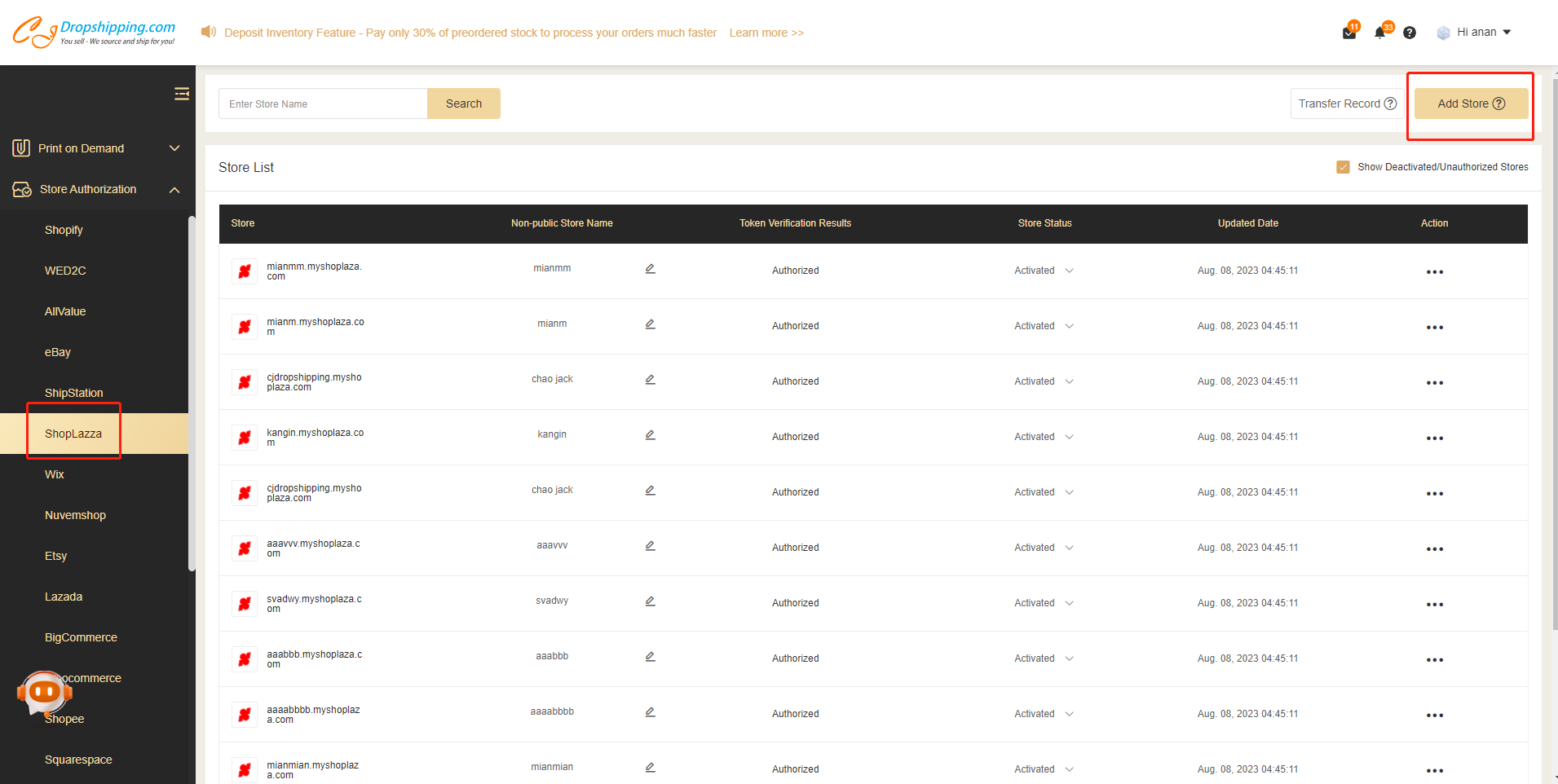Viewport: 1558px width, 784px height.
Task: Edit non-public name for kangin store
Action: [651, 435]
